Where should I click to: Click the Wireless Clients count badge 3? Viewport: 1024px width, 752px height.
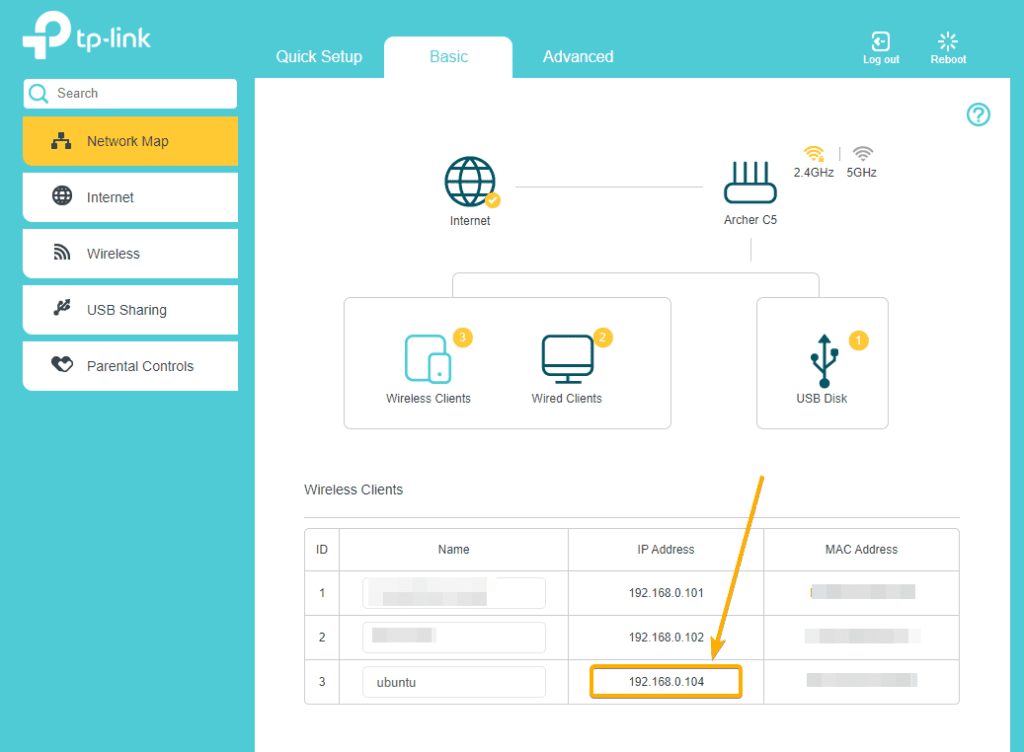[x=462, y=337]
